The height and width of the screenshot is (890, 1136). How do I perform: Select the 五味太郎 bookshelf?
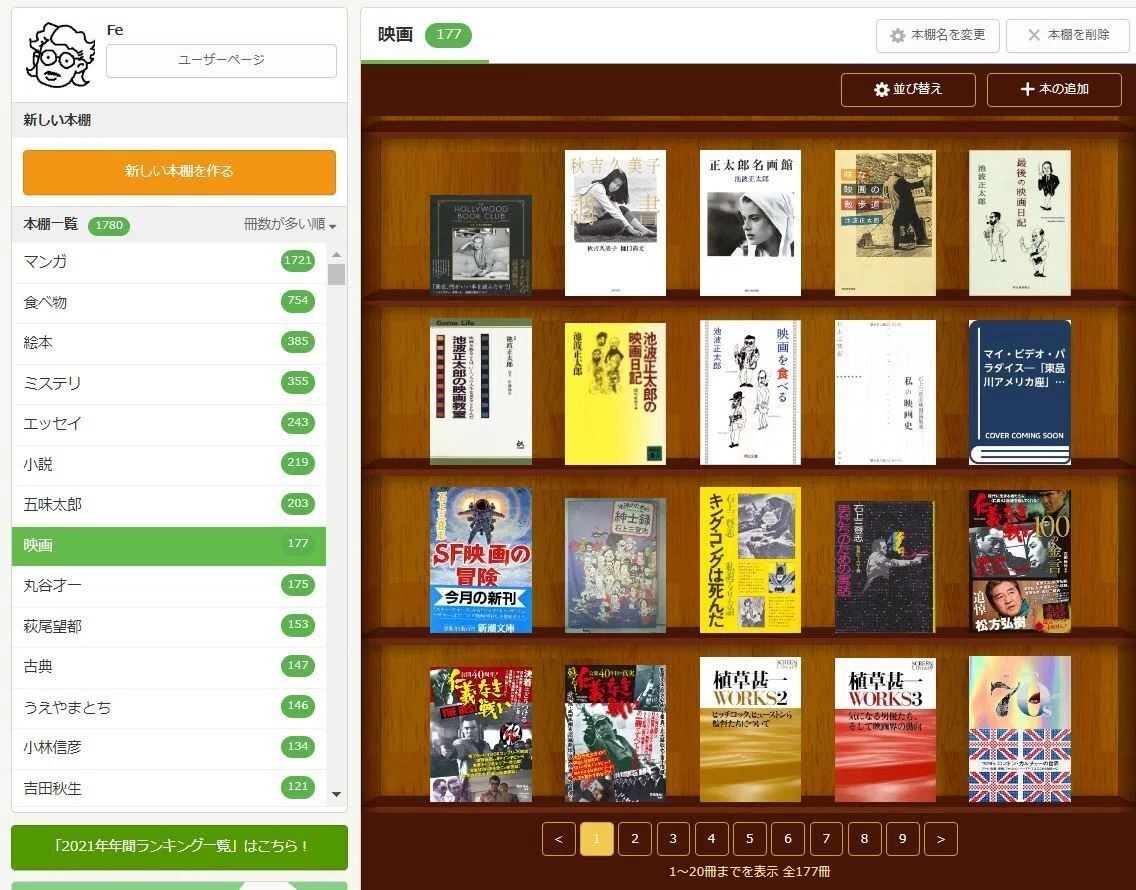point(169,504)
